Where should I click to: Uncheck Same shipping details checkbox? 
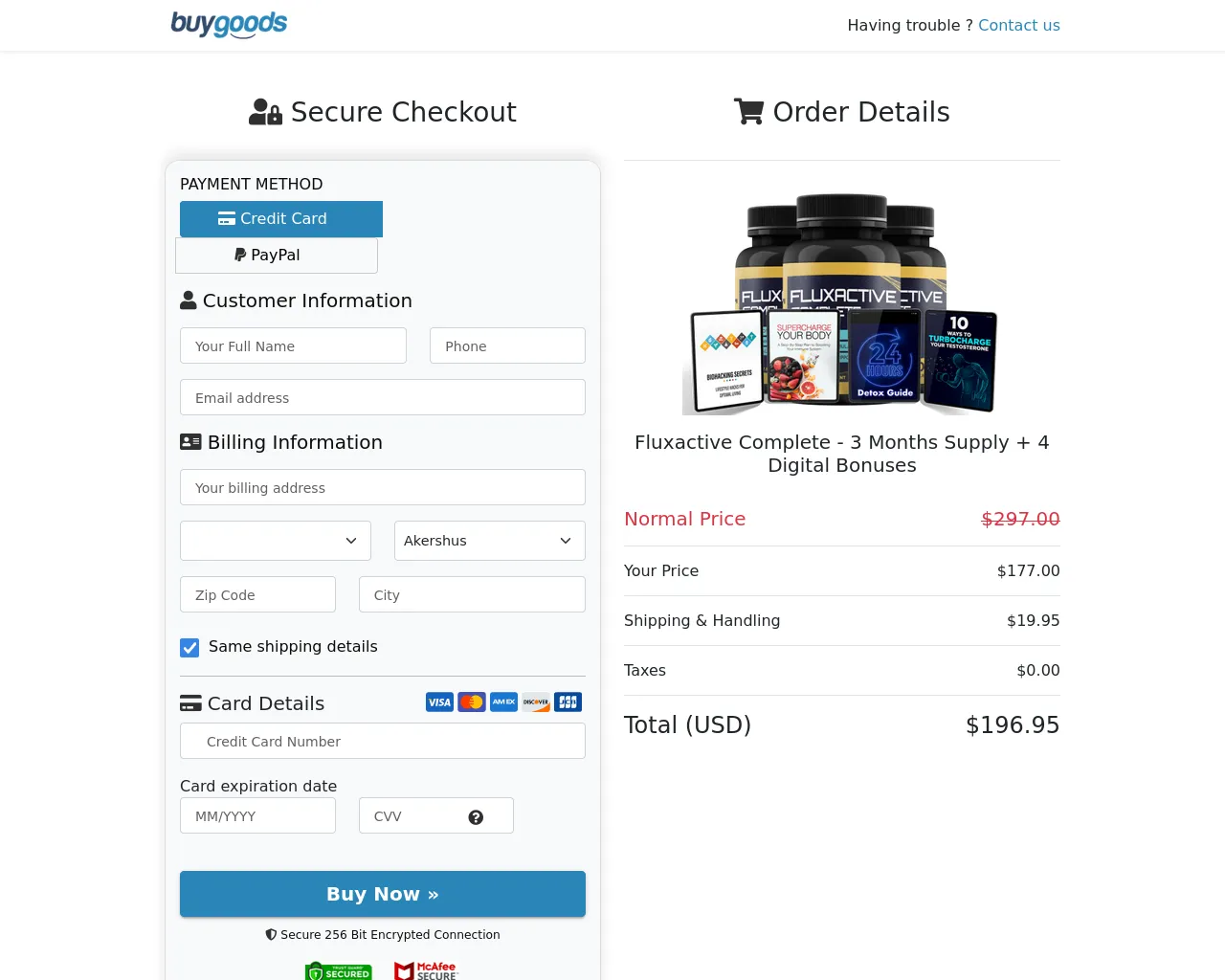[x=189, y=648]
